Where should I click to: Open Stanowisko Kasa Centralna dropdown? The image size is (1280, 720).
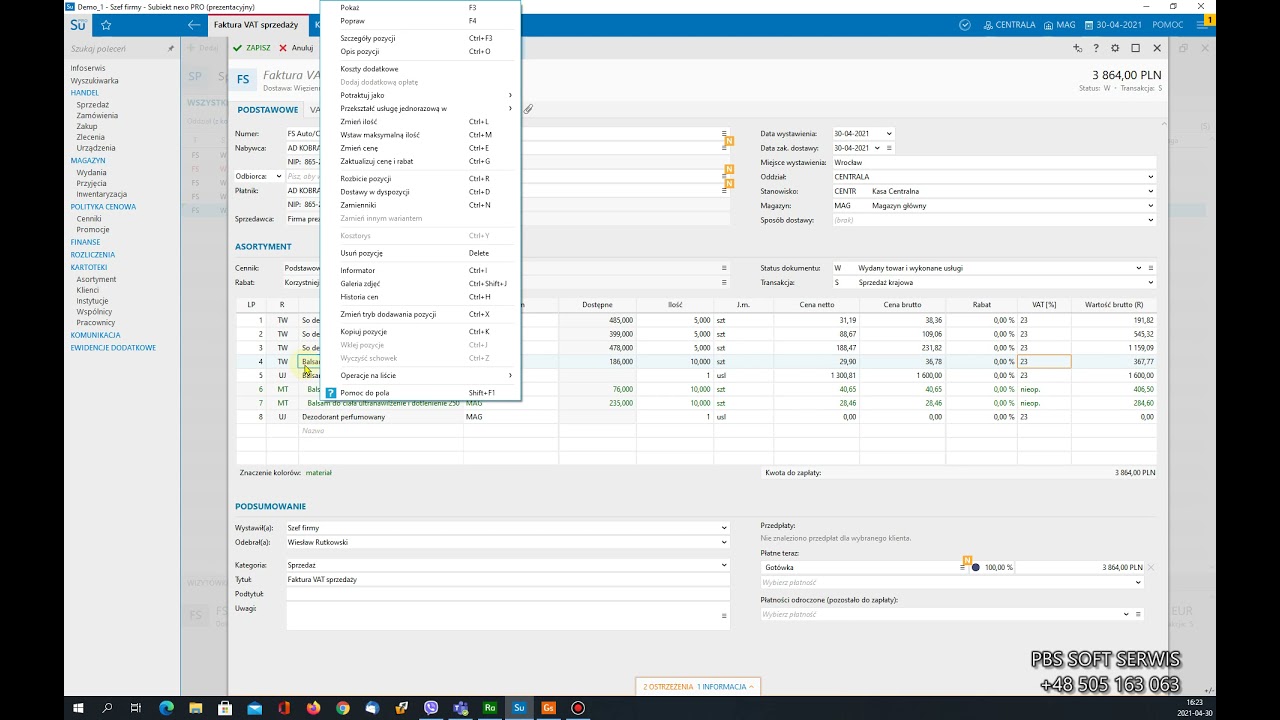coord(1151,191)
